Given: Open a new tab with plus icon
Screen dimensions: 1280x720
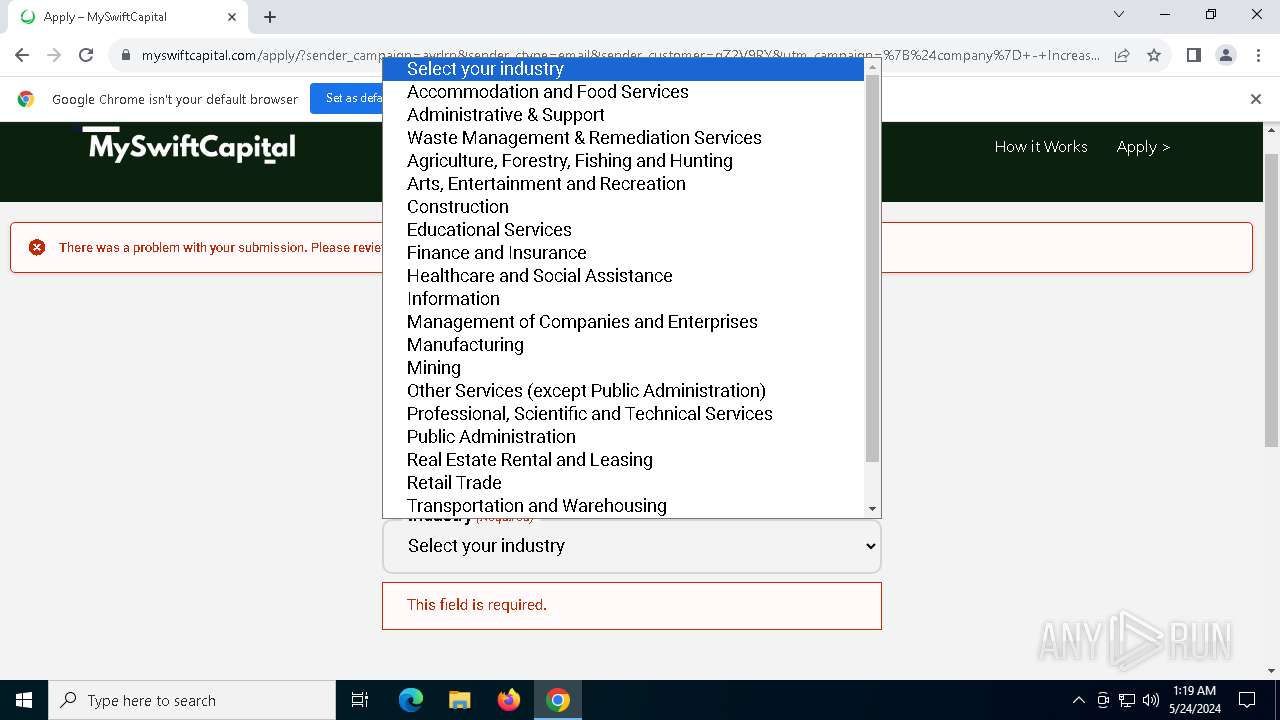Looking at the screenshot, I should (x=270, y=16).
